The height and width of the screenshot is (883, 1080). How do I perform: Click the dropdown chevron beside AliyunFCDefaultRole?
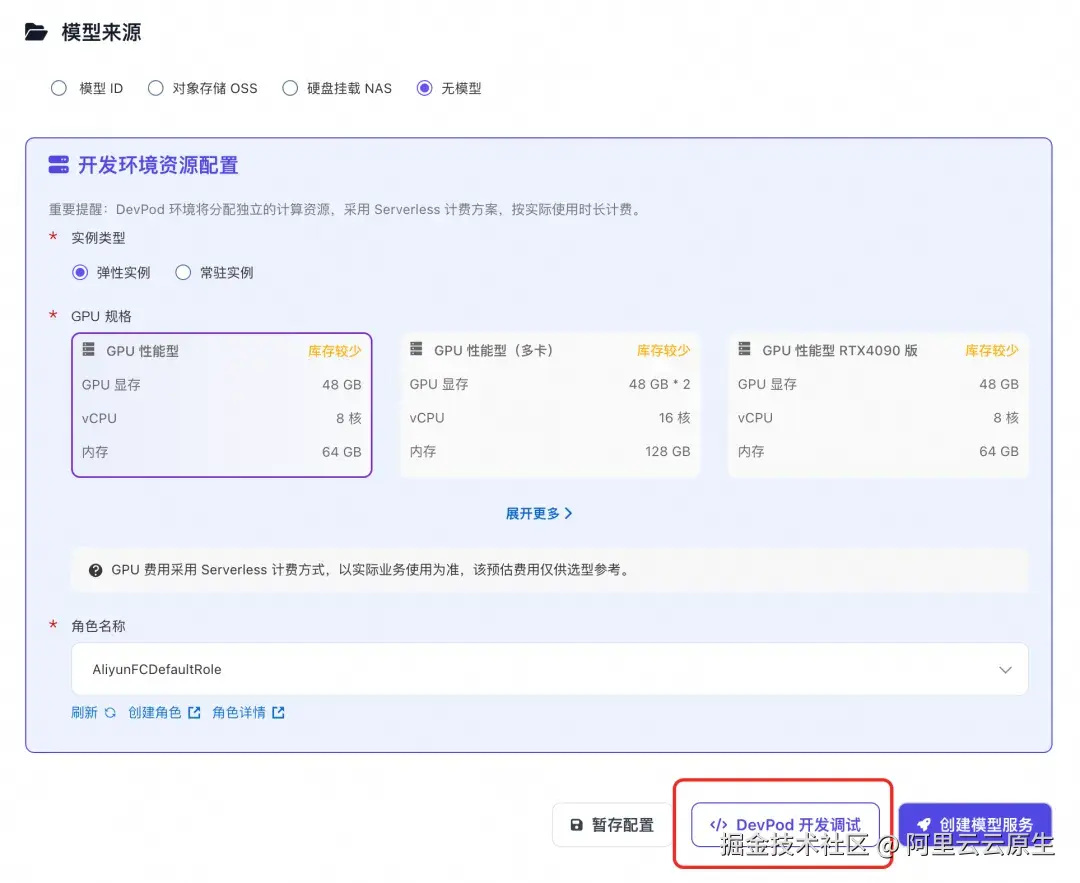(x=1005, y=670)
